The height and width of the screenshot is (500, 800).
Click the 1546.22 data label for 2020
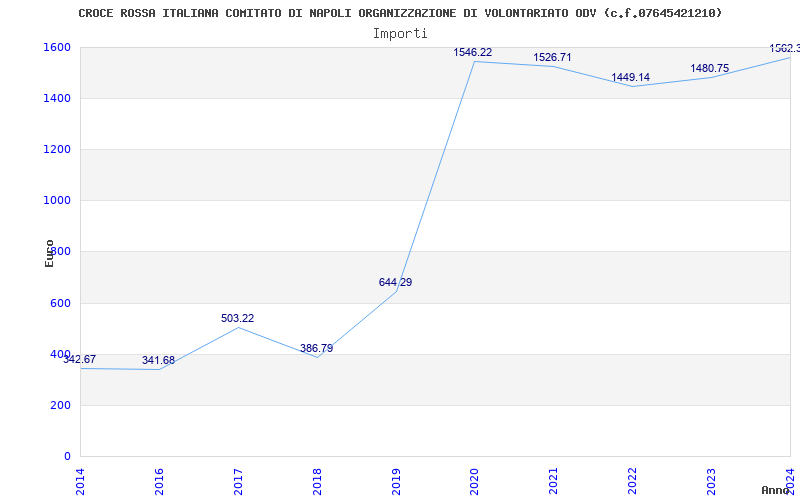[472, 52]
